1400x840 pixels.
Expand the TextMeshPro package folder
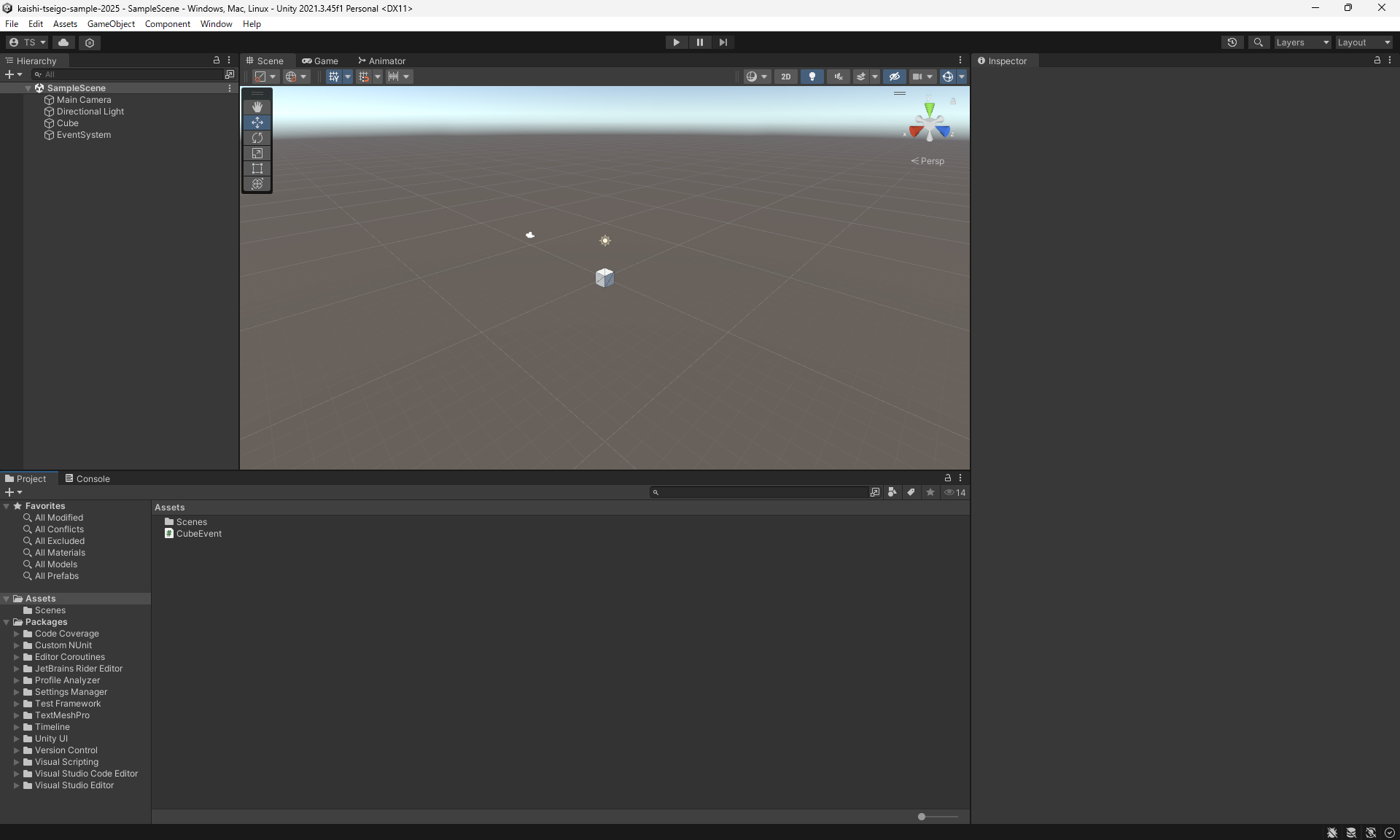[16, 715]
